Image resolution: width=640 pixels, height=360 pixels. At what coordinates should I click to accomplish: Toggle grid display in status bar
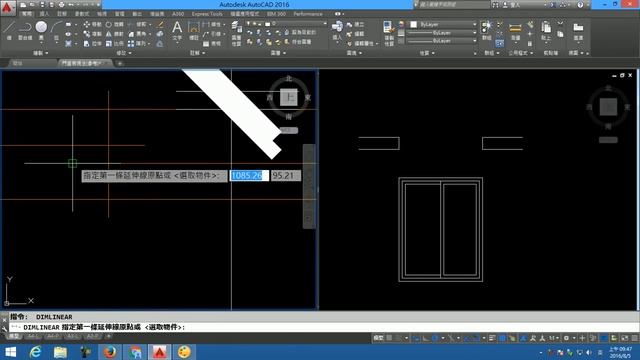click(x=389, y=338)
